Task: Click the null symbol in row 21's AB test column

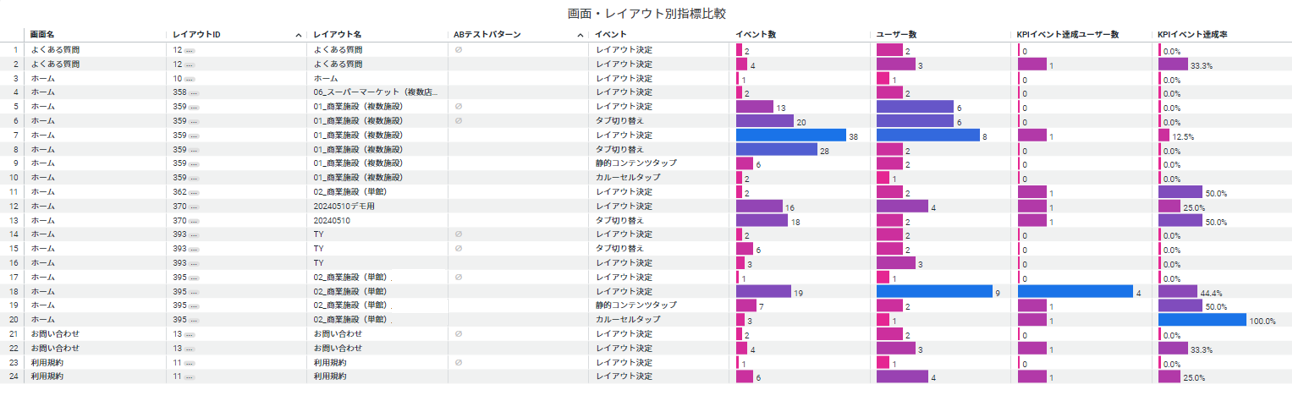Action: coord(458,334)
